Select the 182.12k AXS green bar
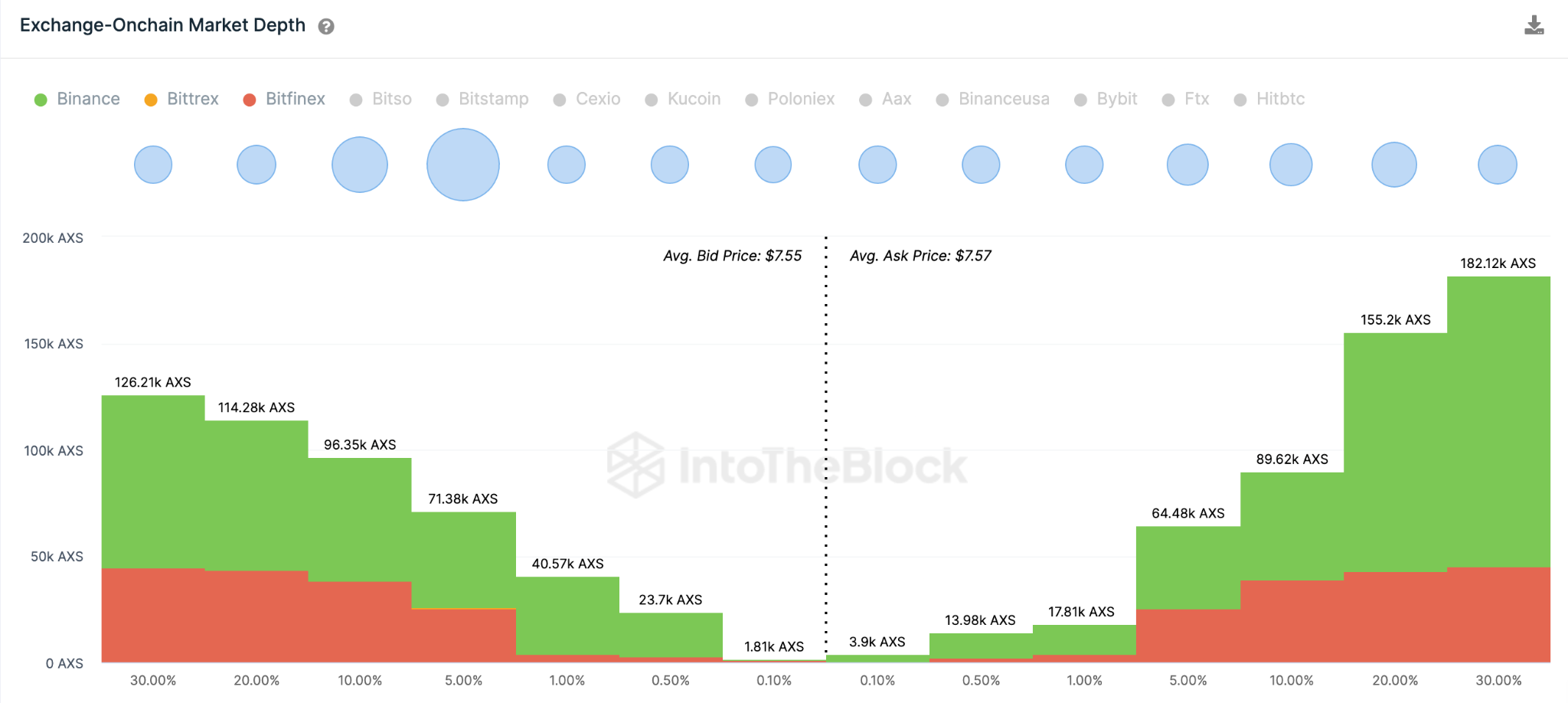This screenshot has height=703, width=1568. [1498, 421]
